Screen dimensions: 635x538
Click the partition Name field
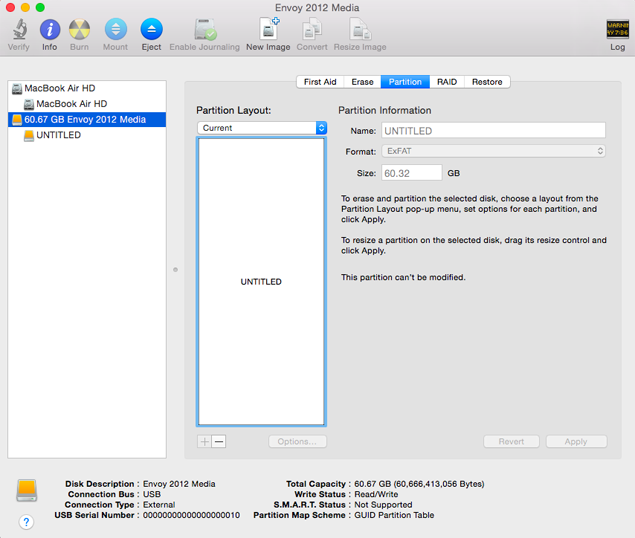[493, 131]
